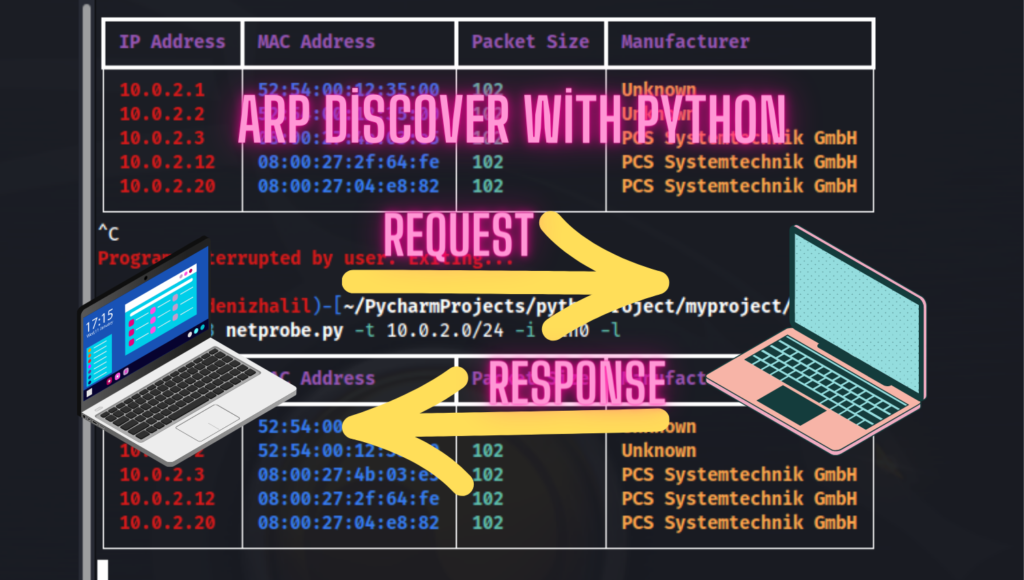Click MAC 08:00:27:04:e8:82 in bottom table
1024x580 pixels.
pyautogui.click(x=348, y=522)
